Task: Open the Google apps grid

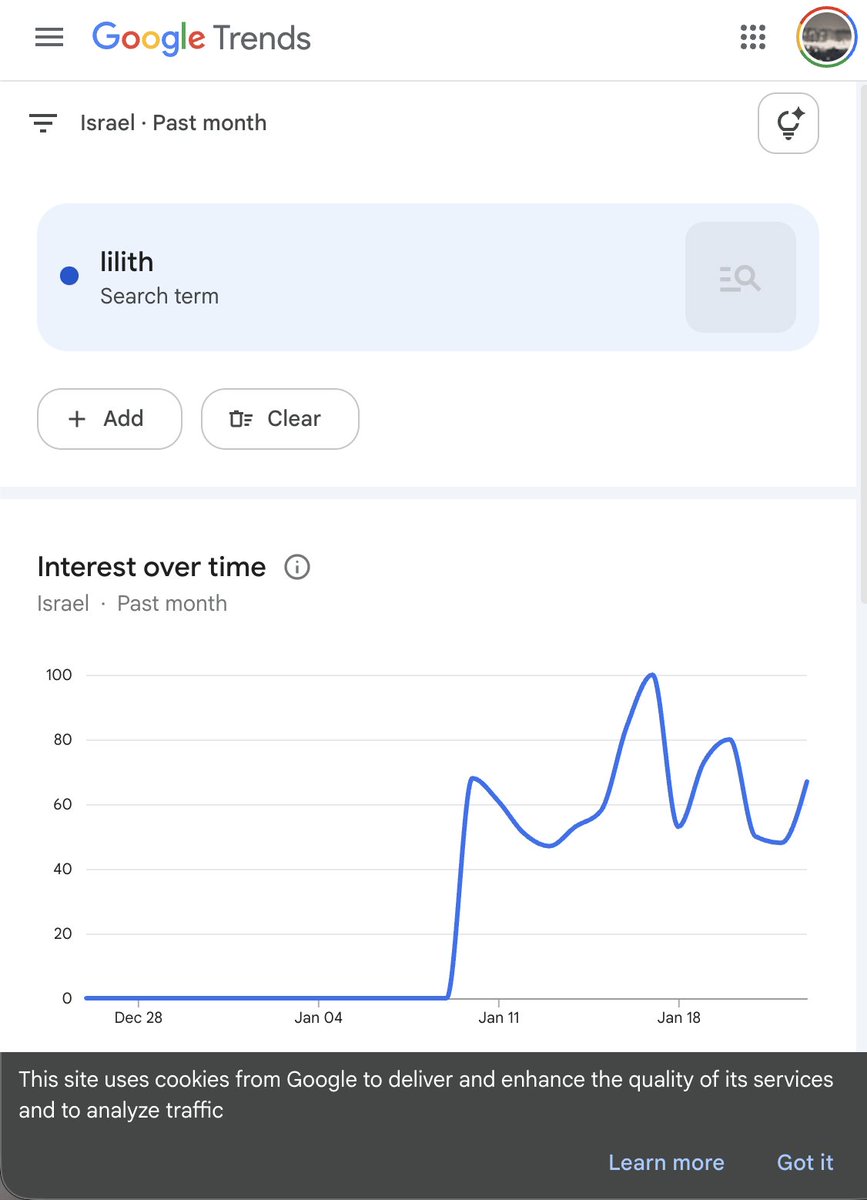Action: 752,38
